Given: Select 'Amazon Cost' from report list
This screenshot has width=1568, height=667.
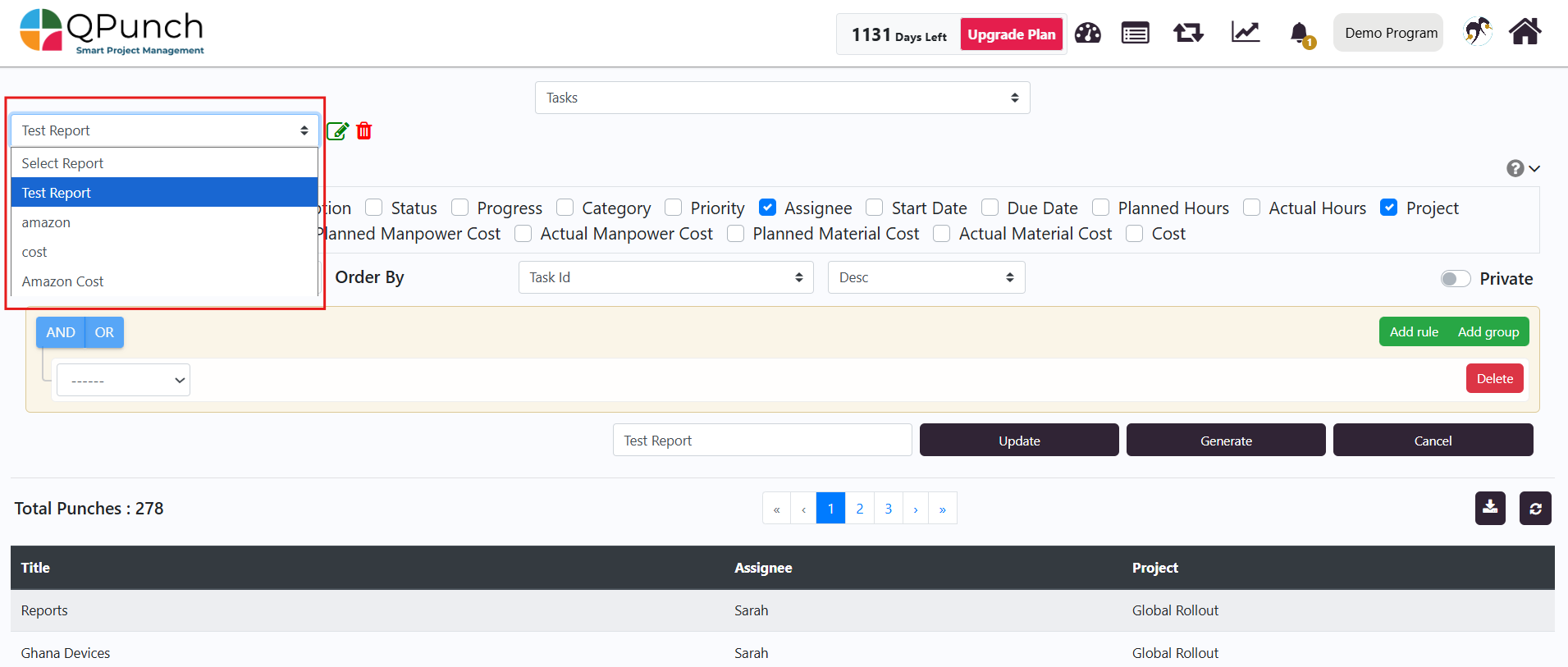Looking at the screenshot, I should [63, 281].
